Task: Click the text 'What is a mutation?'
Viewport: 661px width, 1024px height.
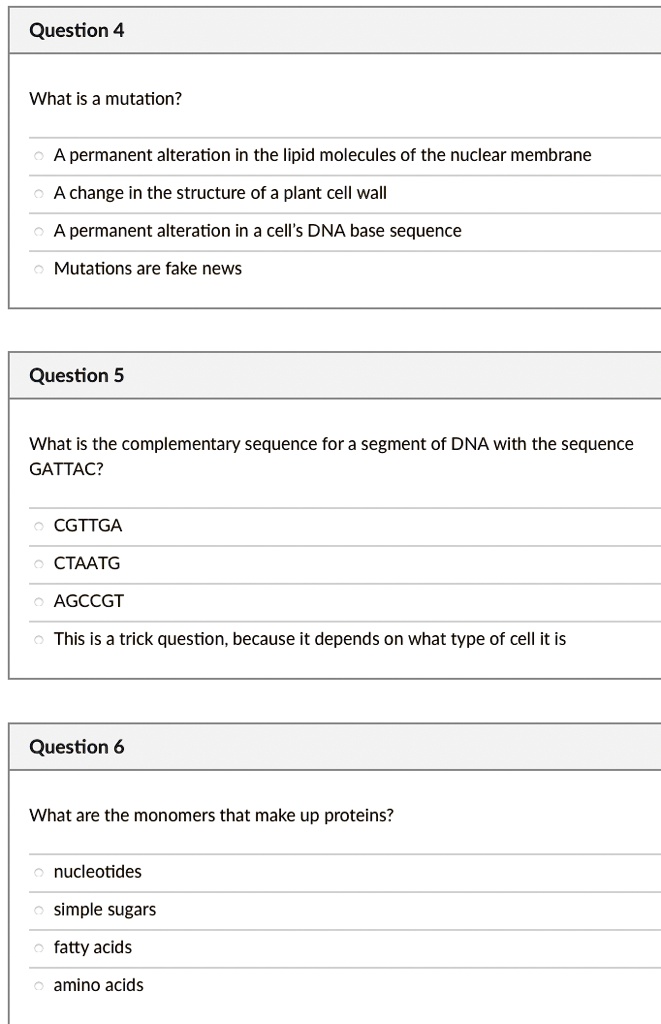Action: point(105,98)
